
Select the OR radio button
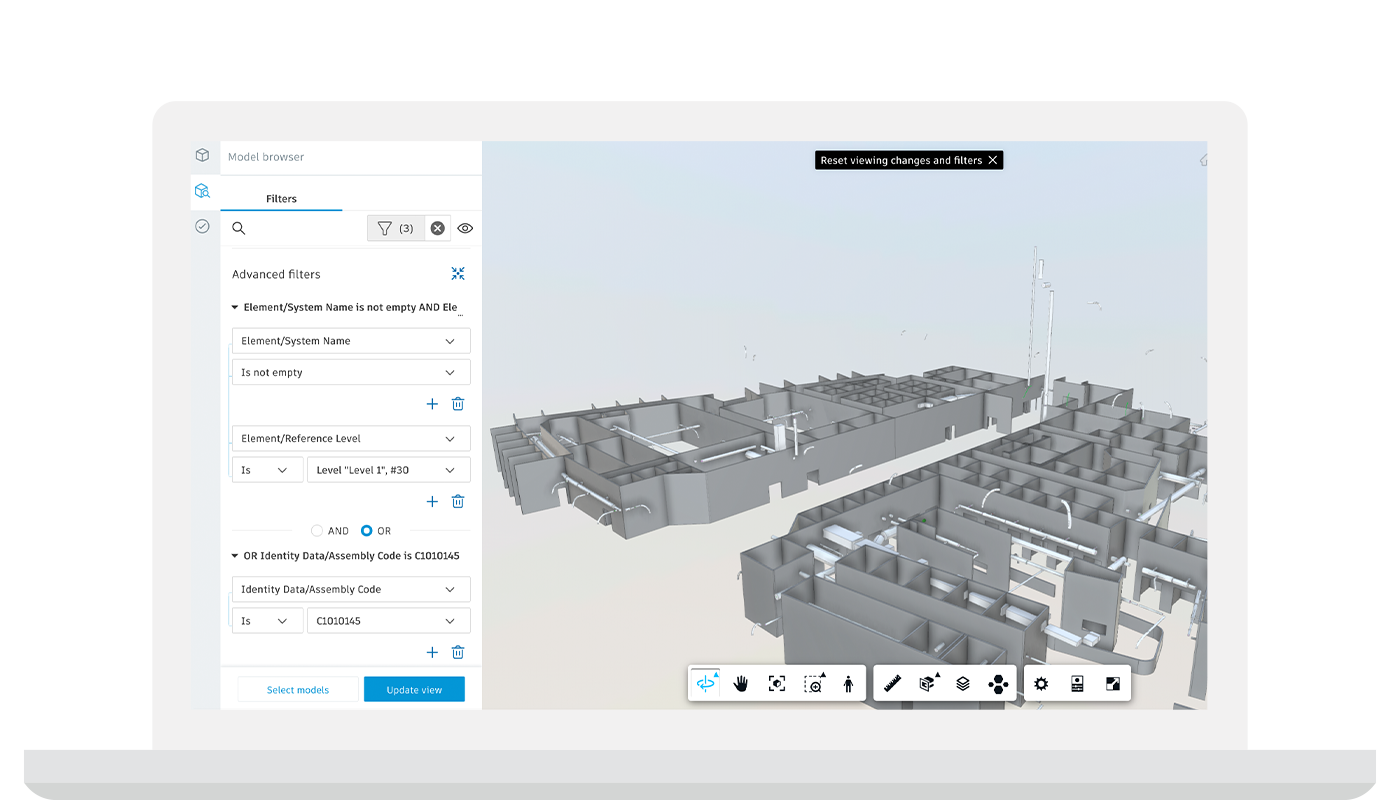click(x=366, y=531)
